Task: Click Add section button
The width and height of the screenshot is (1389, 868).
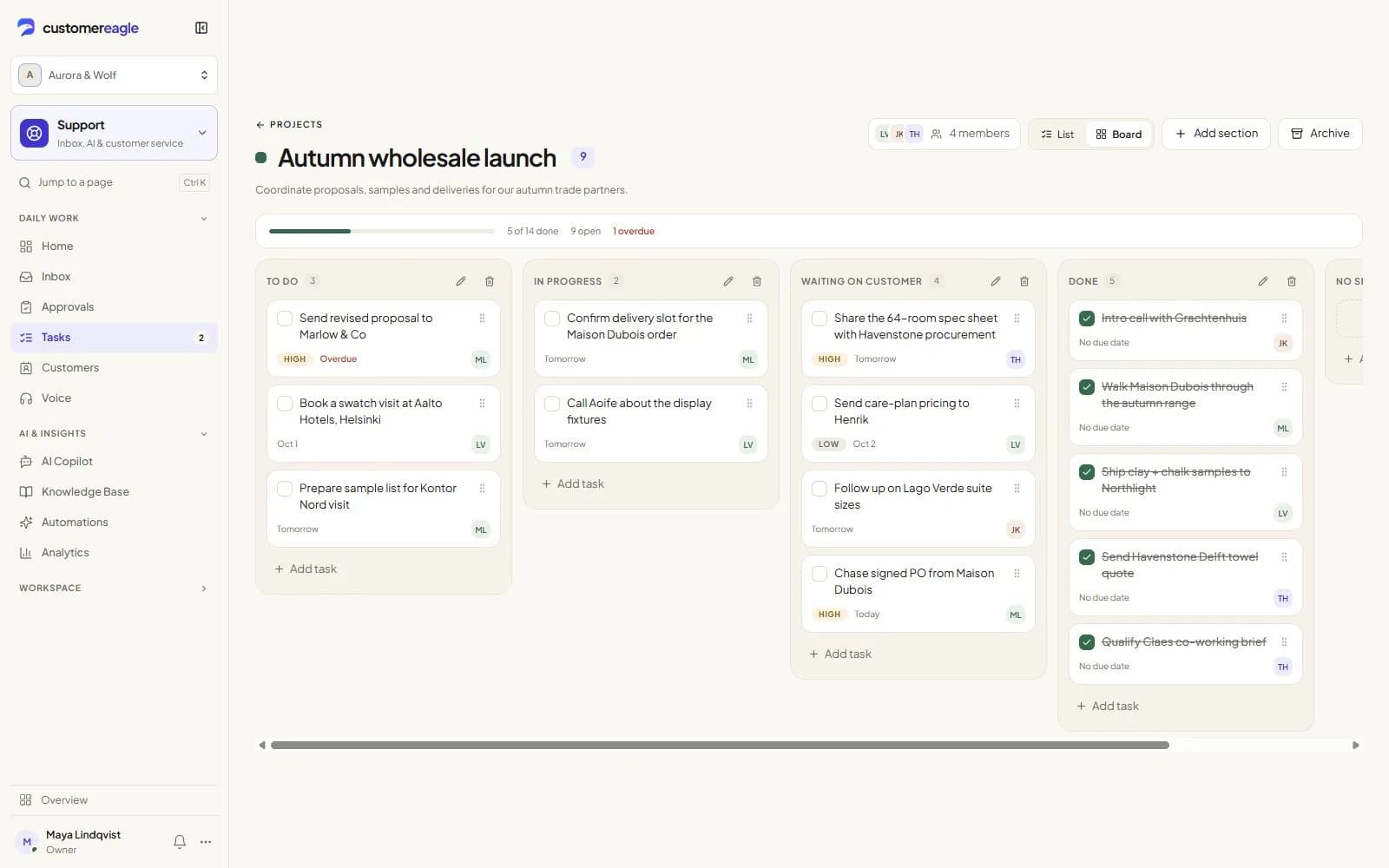Action: tap(1216, 134)
